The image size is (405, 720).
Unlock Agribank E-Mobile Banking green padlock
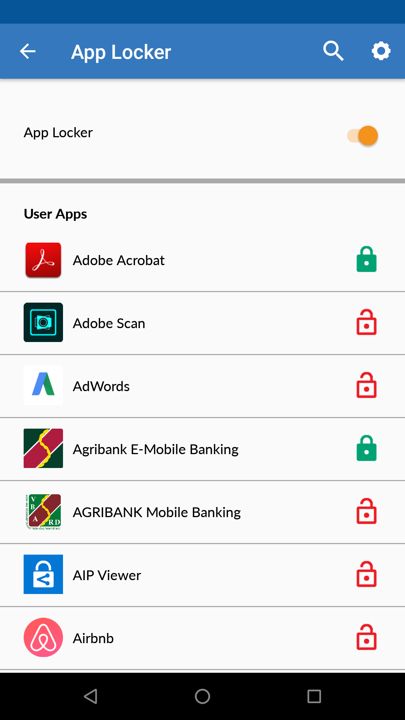click(x=366, y=448)
